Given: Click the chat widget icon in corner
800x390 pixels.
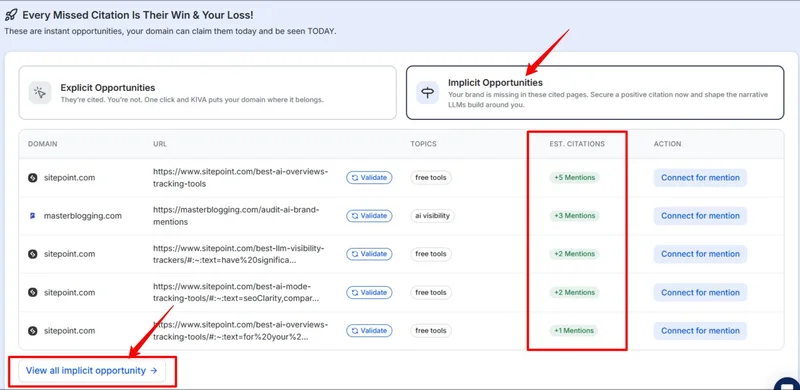Looking at the screenshot, I should click(786, 384).
